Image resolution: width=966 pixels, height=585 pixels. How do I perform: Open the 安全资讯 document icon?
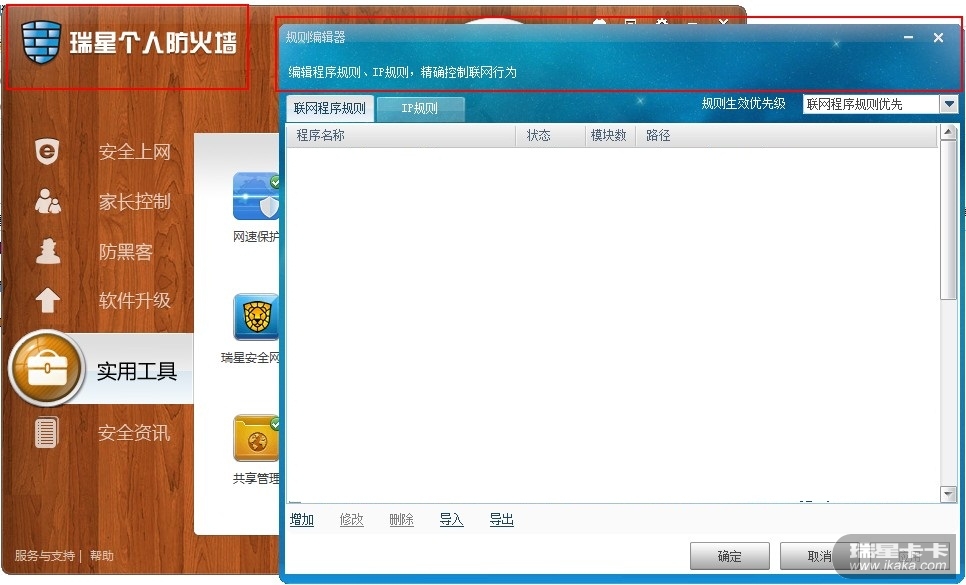[47, 432]
